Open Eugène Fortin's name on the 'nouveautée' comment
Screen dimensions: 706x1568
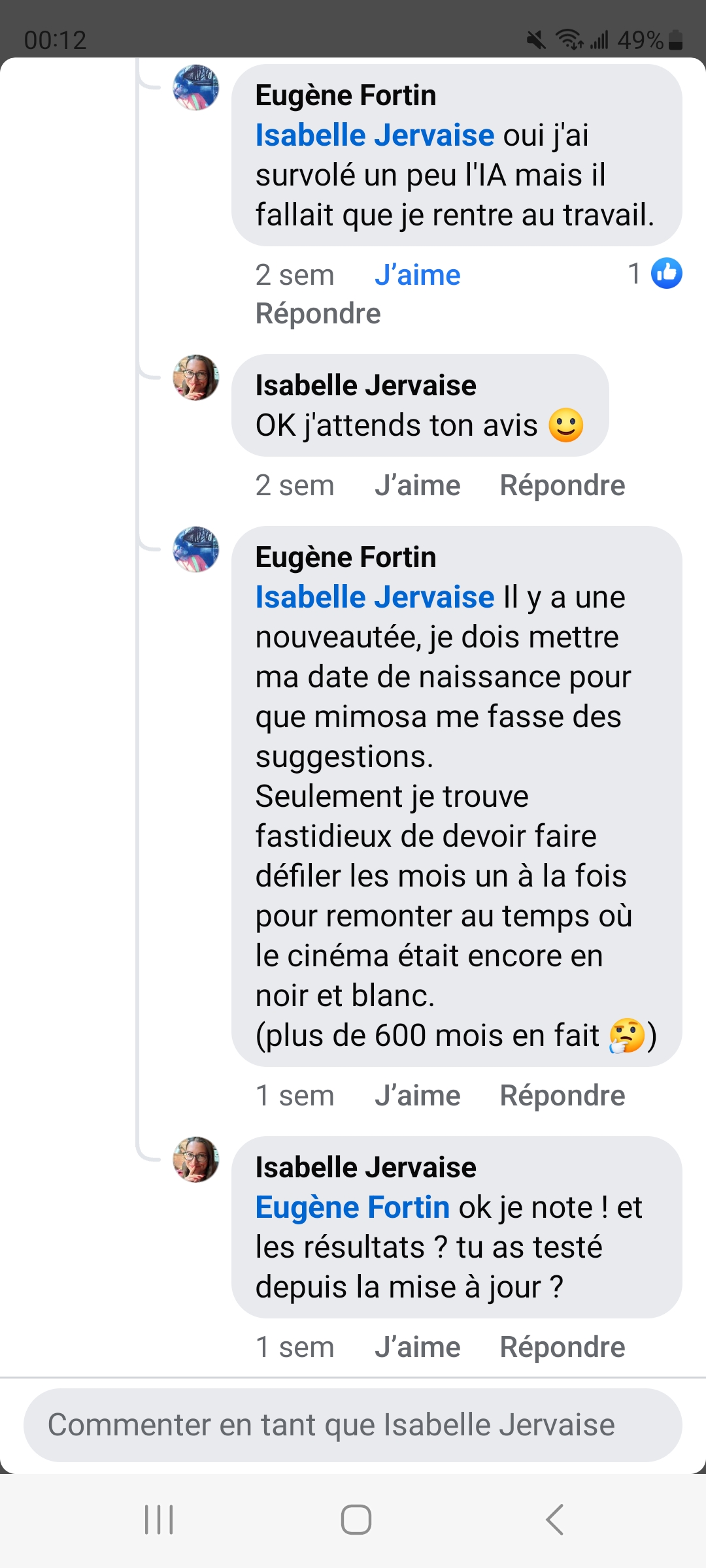coord(346,557)
